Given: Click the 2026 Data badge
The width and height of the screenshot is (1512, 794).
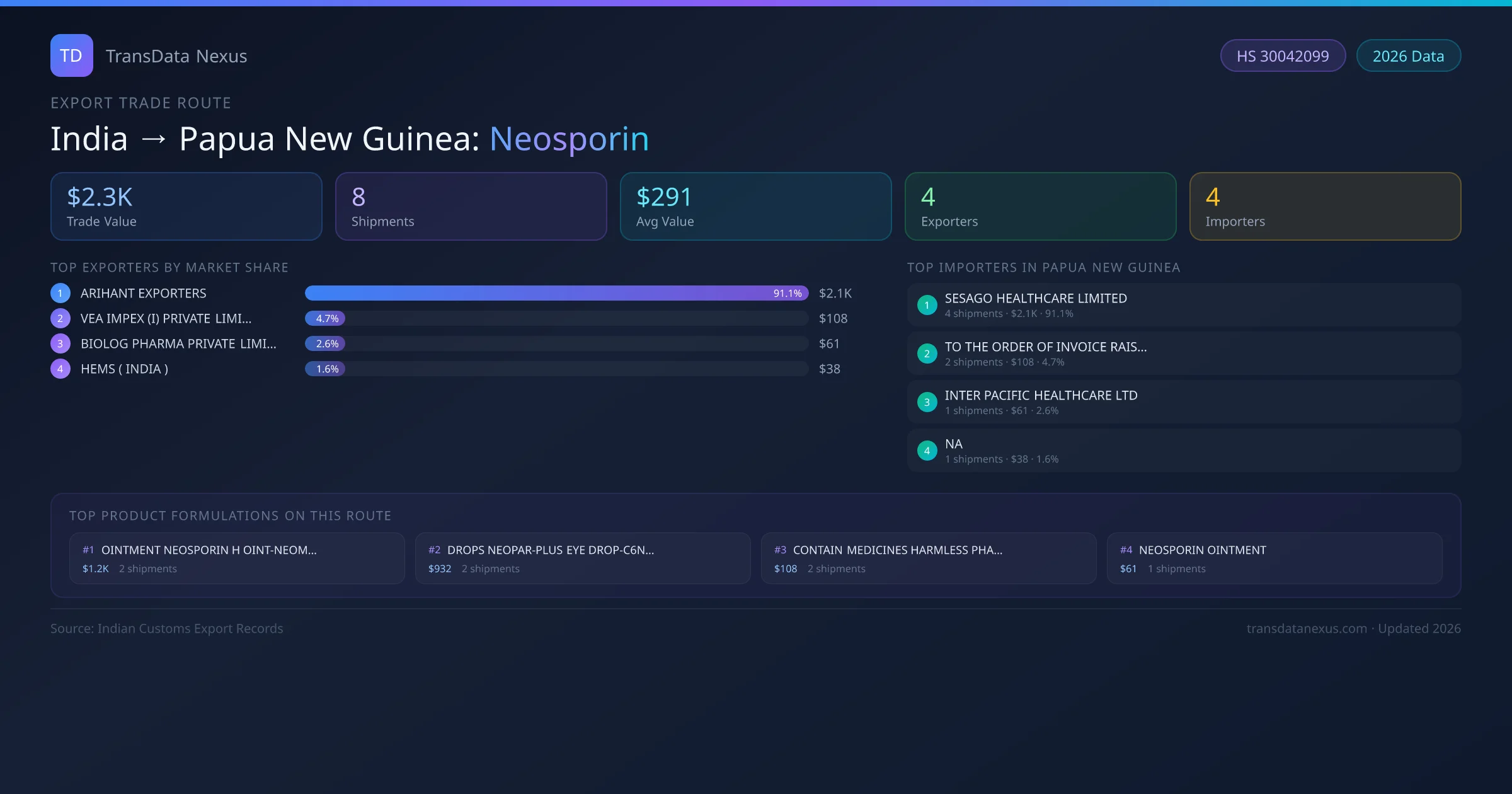Looking at the screenshot, I should (x=1408, y=56).
